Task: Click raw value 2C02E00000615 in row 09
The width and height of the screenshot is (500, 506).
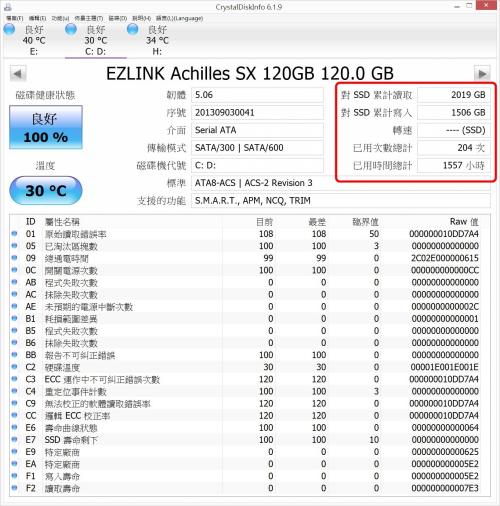Action: [x=445, y=258]
